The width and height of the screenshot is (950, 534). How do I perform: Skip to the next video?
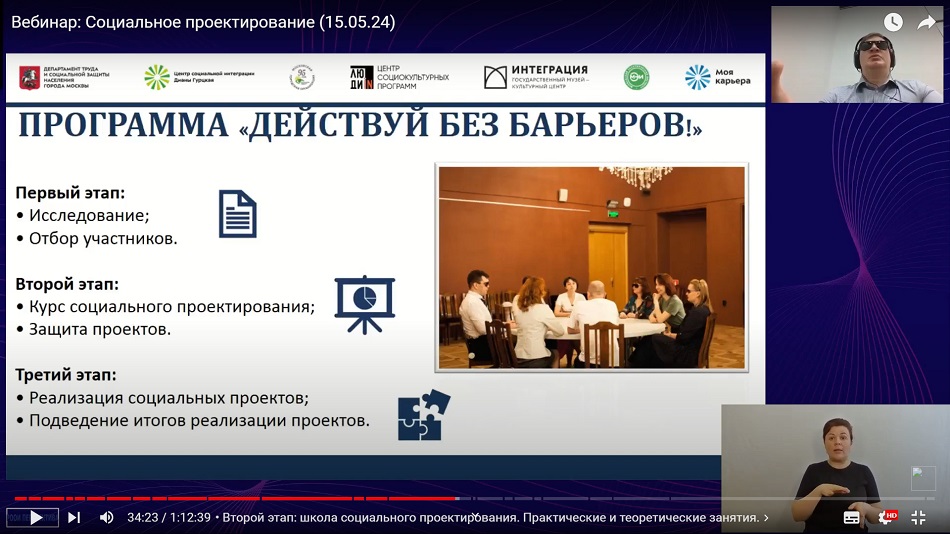point(74,517)
